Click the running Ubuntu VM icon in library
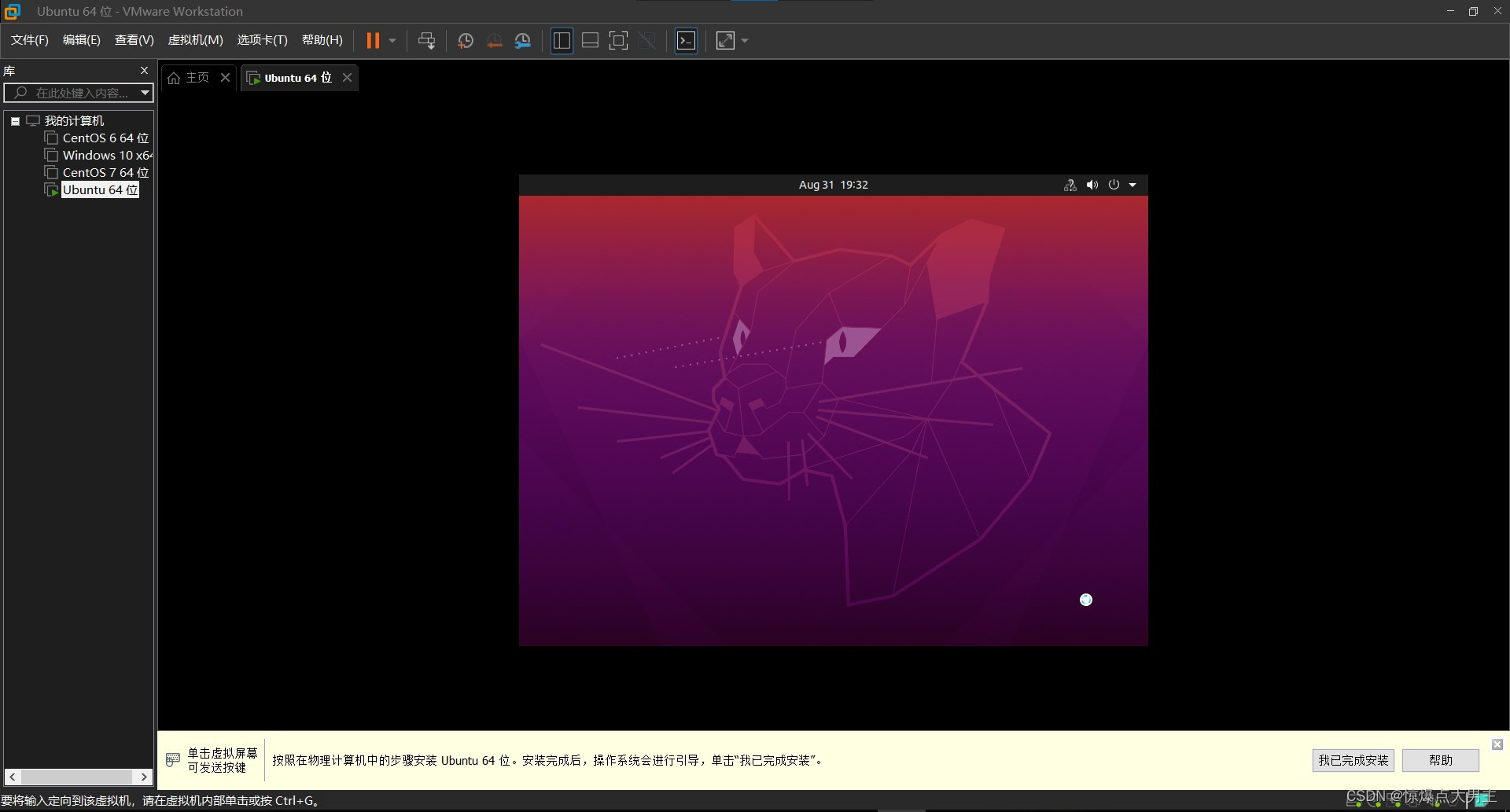Viewport: 1510px width, 812px height. click(52, 190)
